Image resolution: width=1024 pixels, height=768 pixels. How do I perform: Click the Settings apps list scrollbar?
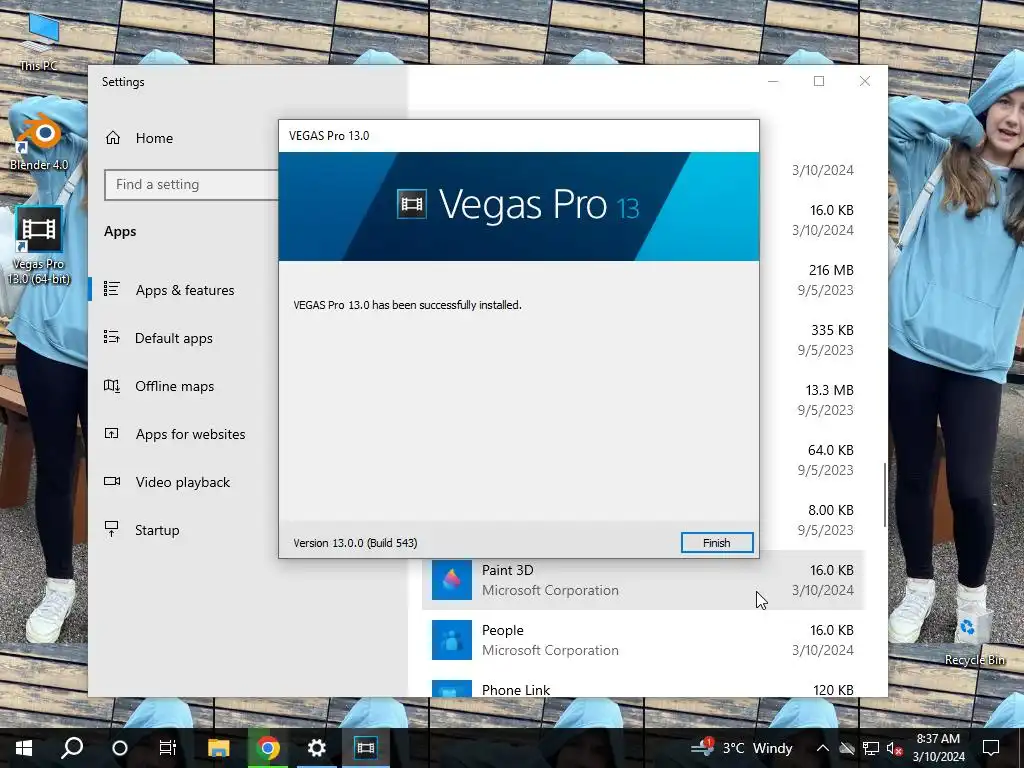click(x=885, y=495)
